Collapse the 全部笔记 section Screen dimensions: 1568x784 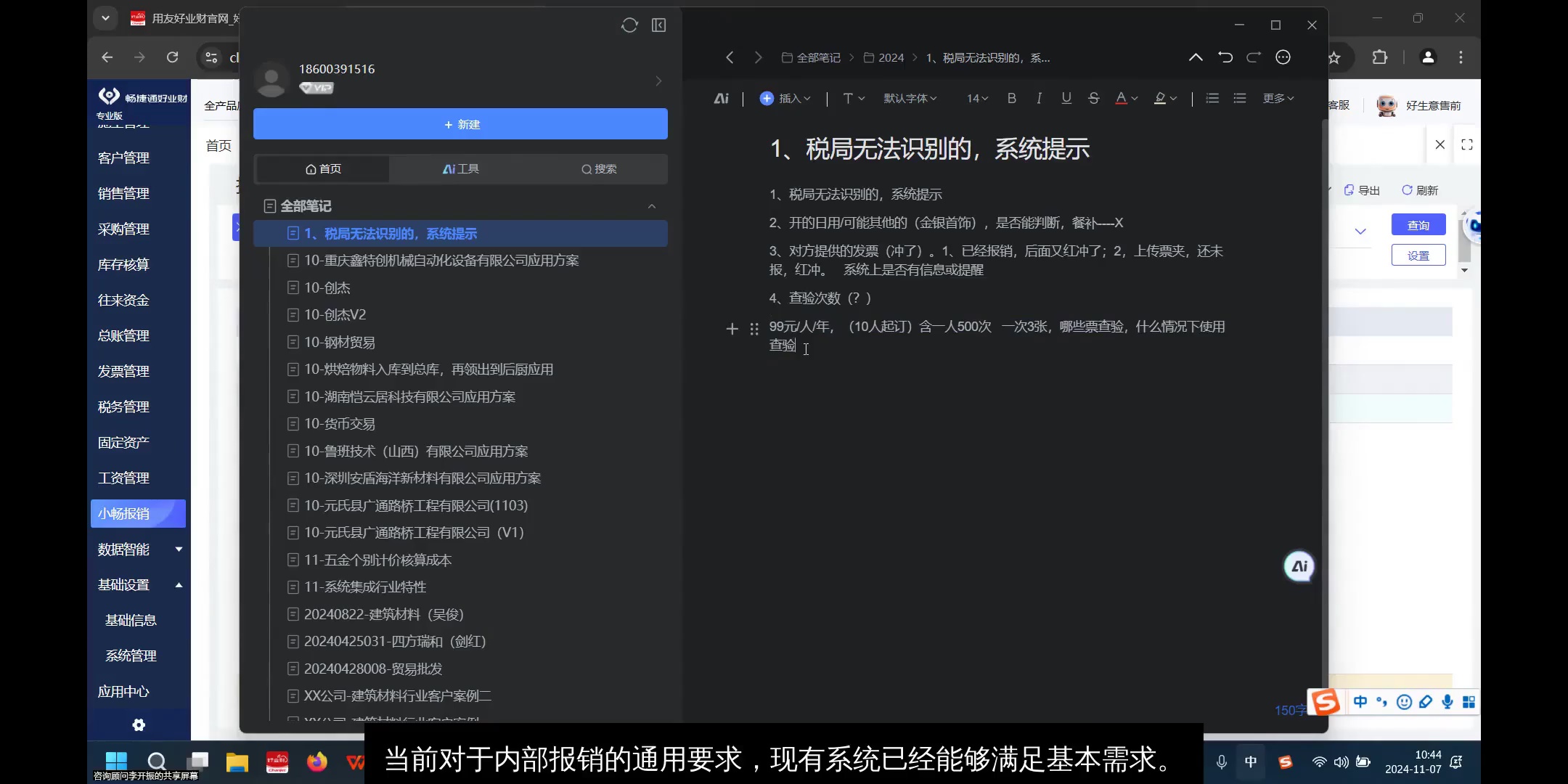click(x=652, y=205)
